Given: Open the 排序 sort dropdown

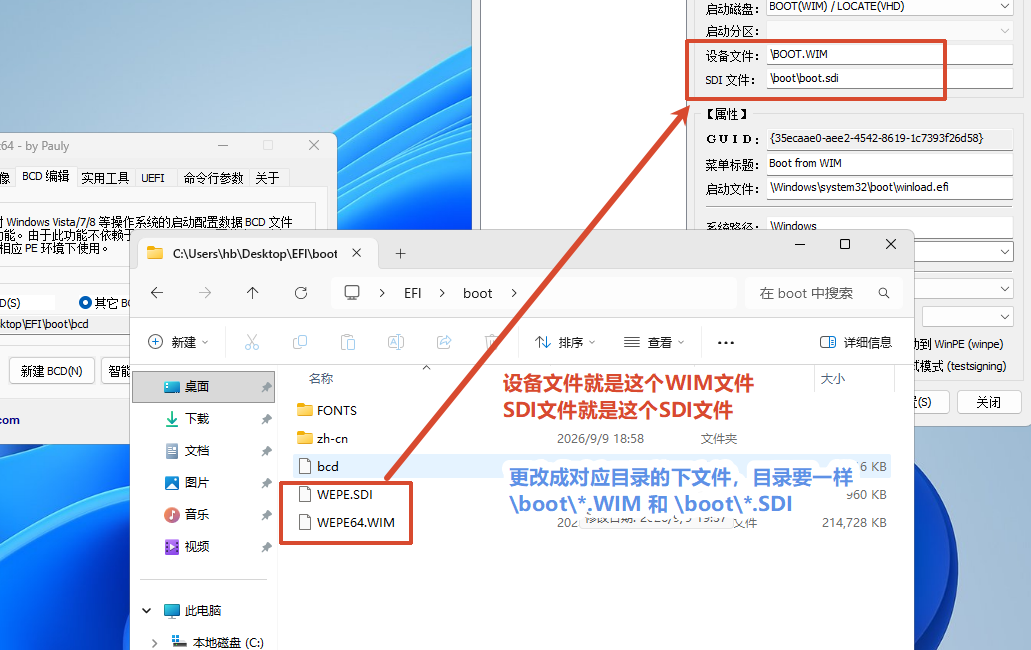Looking at the screenshot, I should pyautogui.click(x=565, y=342).
